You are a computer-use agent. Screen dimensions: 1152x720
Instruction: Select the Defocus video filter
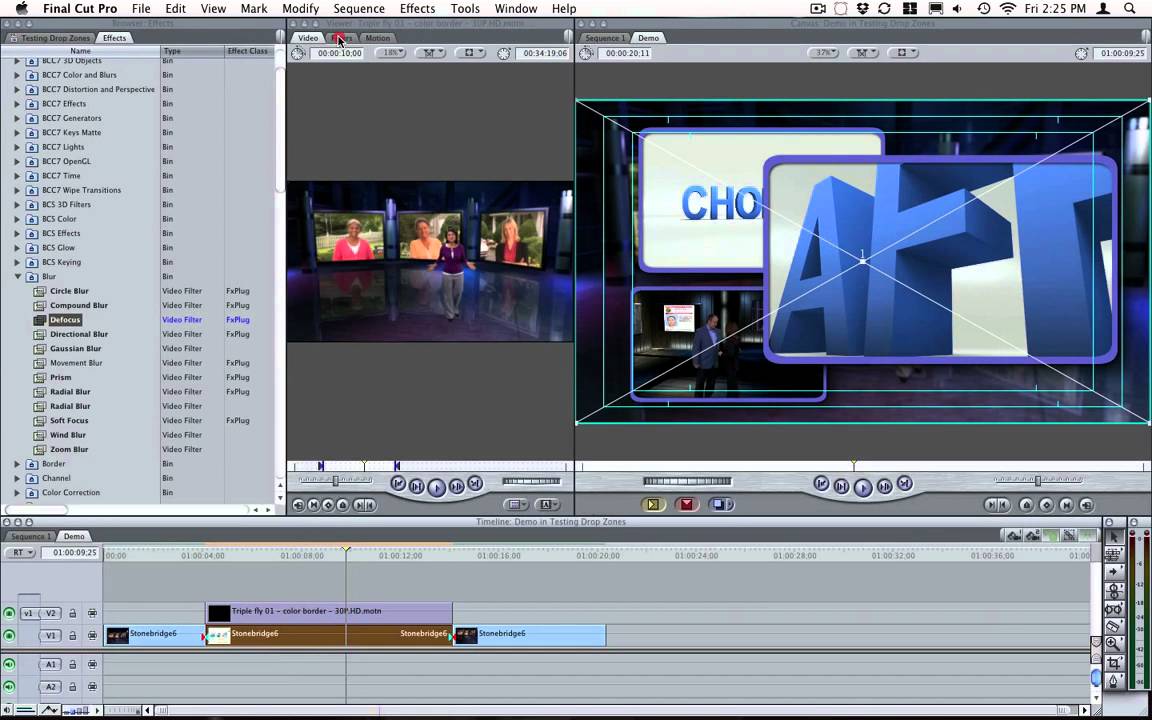(x=65, y=320)
